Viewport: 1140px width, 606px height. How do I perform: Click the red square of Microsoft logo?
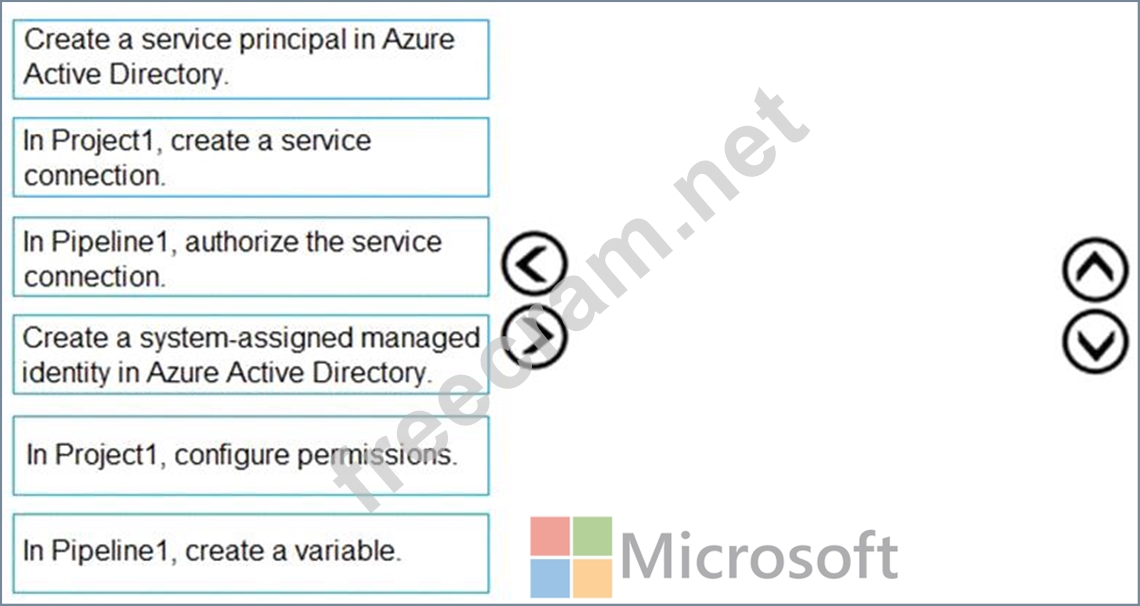pos(549,536)
